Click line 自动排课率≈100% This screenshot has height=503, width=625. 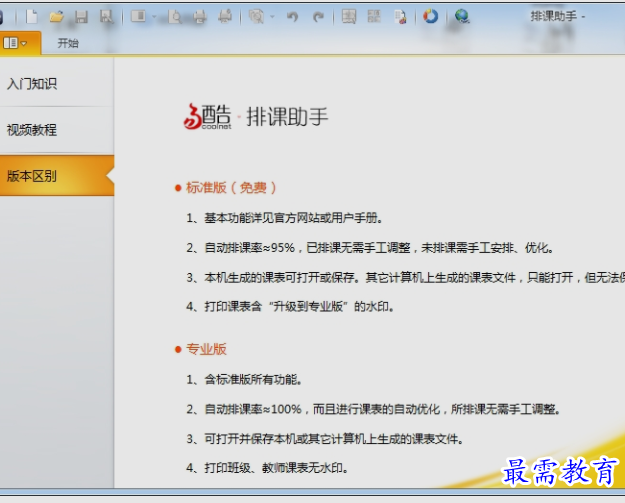click(x=373, y=409)
